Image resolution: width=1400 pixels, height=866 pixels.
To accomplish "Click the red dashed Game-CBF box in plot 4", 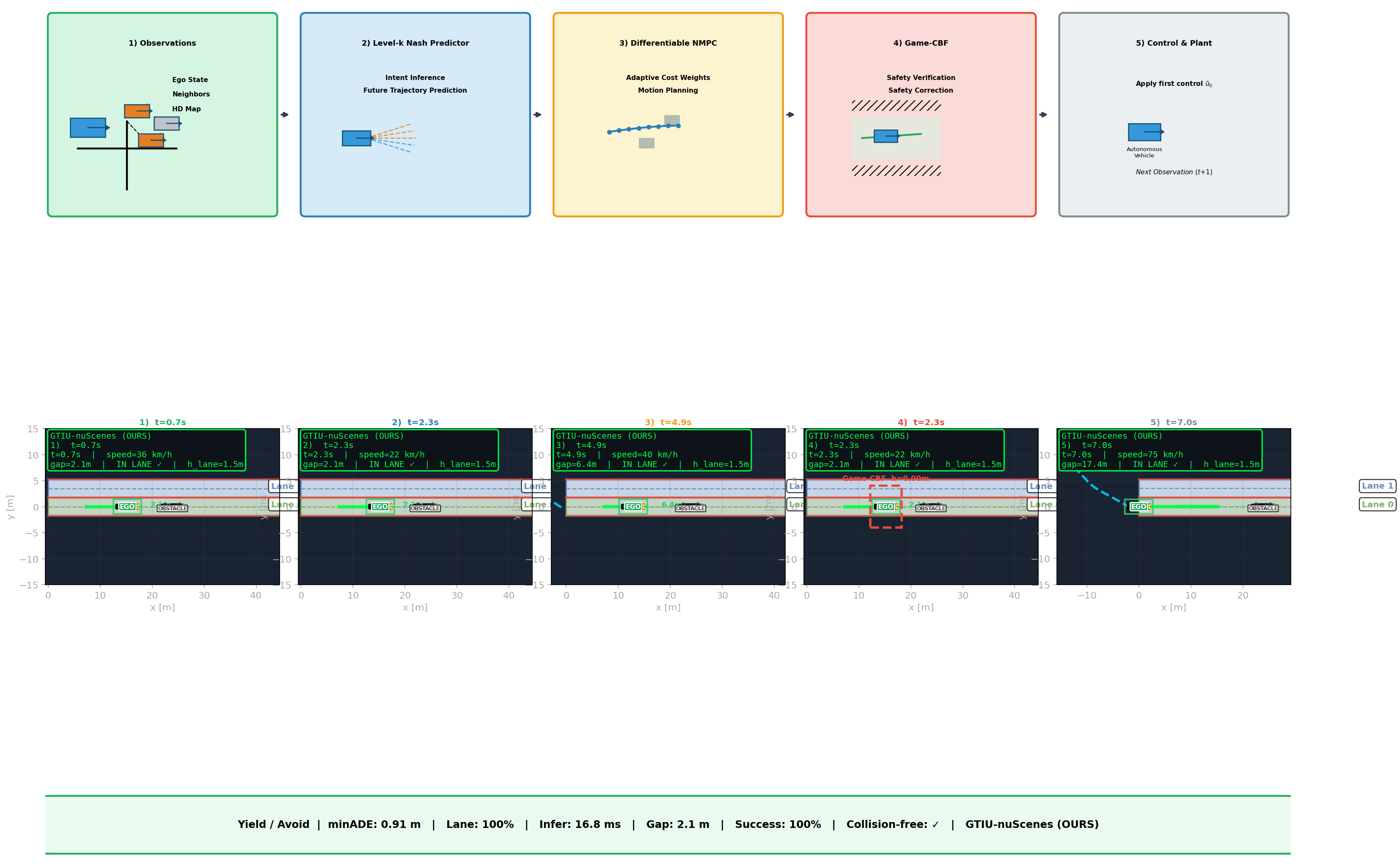I will coord(886,506).
